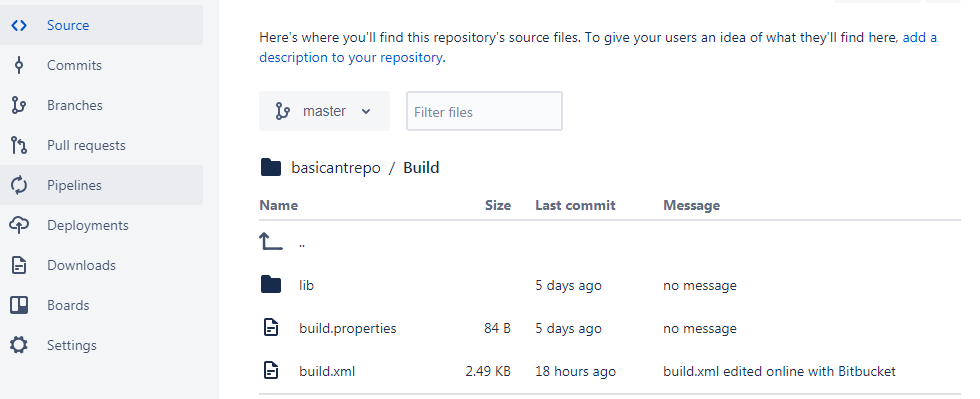
Task: Select the Commits icon in sidebar
Action: click(x=19, y=65)
